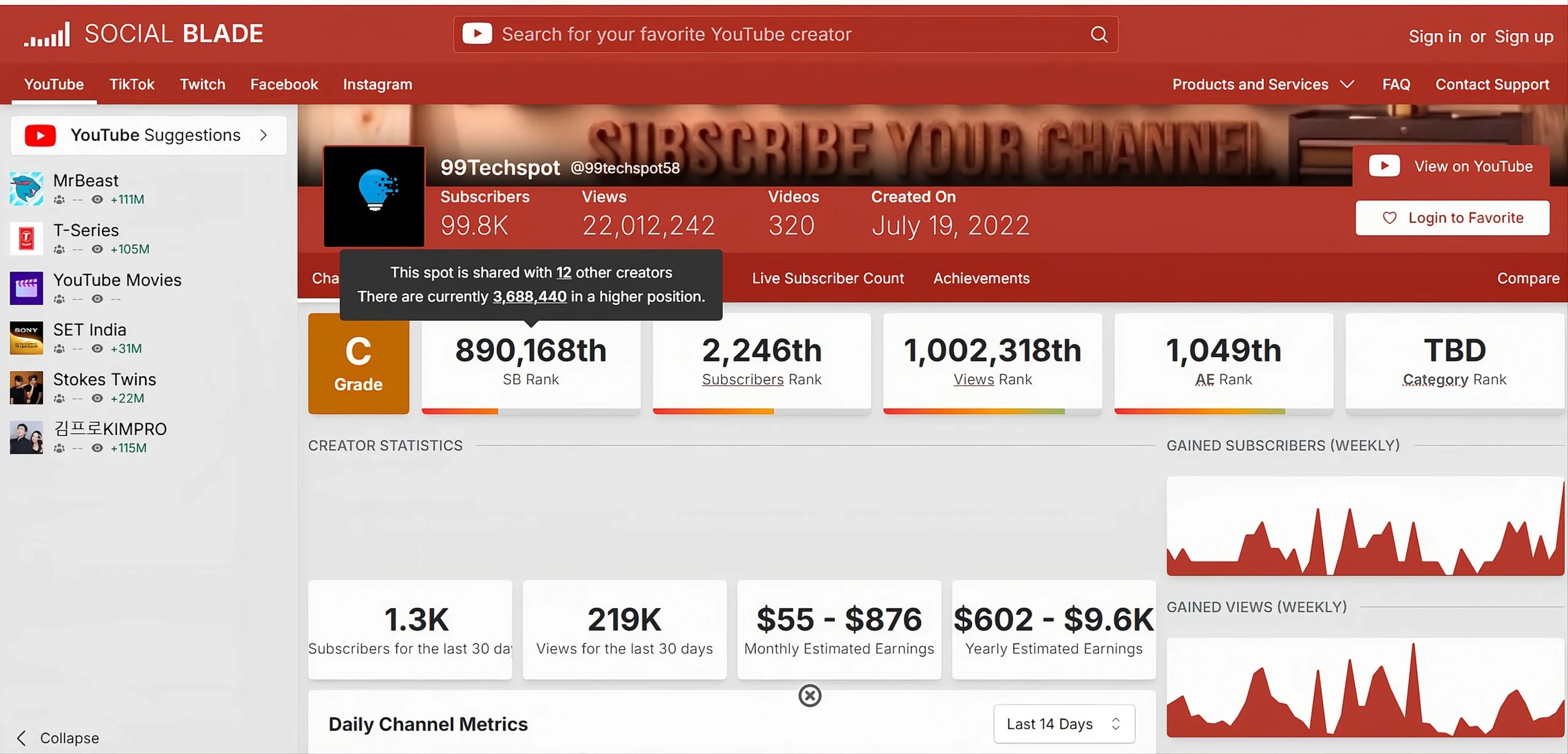Click the 3,688,440 higher position link

(x=530, y=296)
